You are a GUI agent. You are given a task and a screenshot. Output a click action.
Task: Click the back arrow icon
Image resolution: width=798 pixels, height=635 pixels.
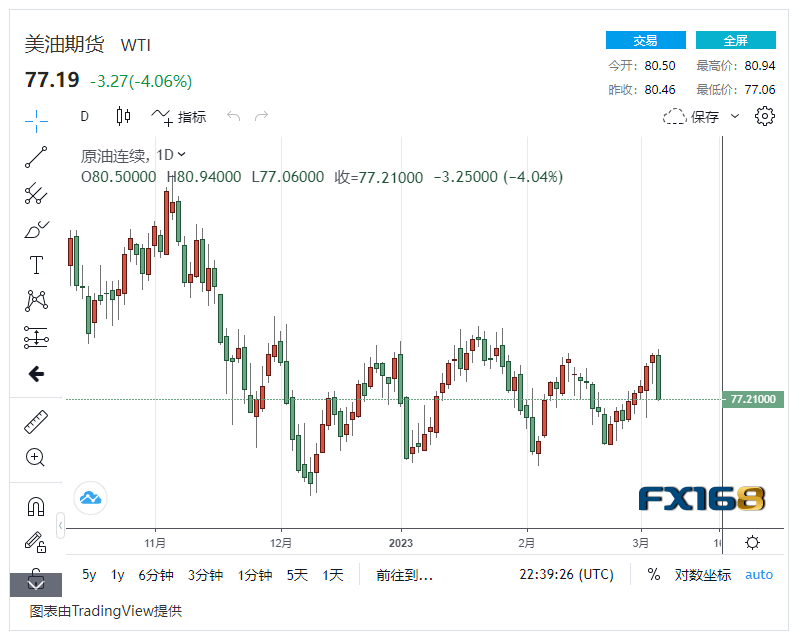tap(36, 374)
